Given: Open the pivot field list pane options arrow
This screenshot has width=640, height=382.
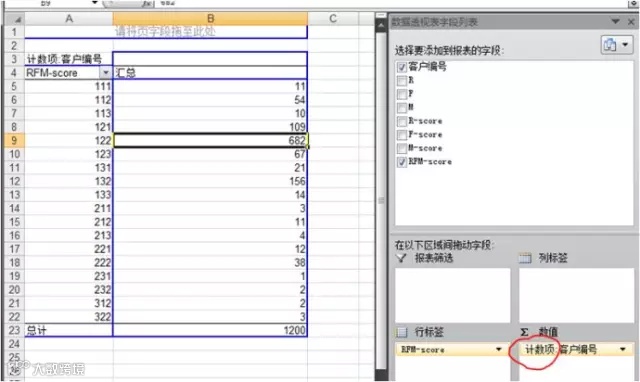Looking at the screenshot, I should 615,21.
